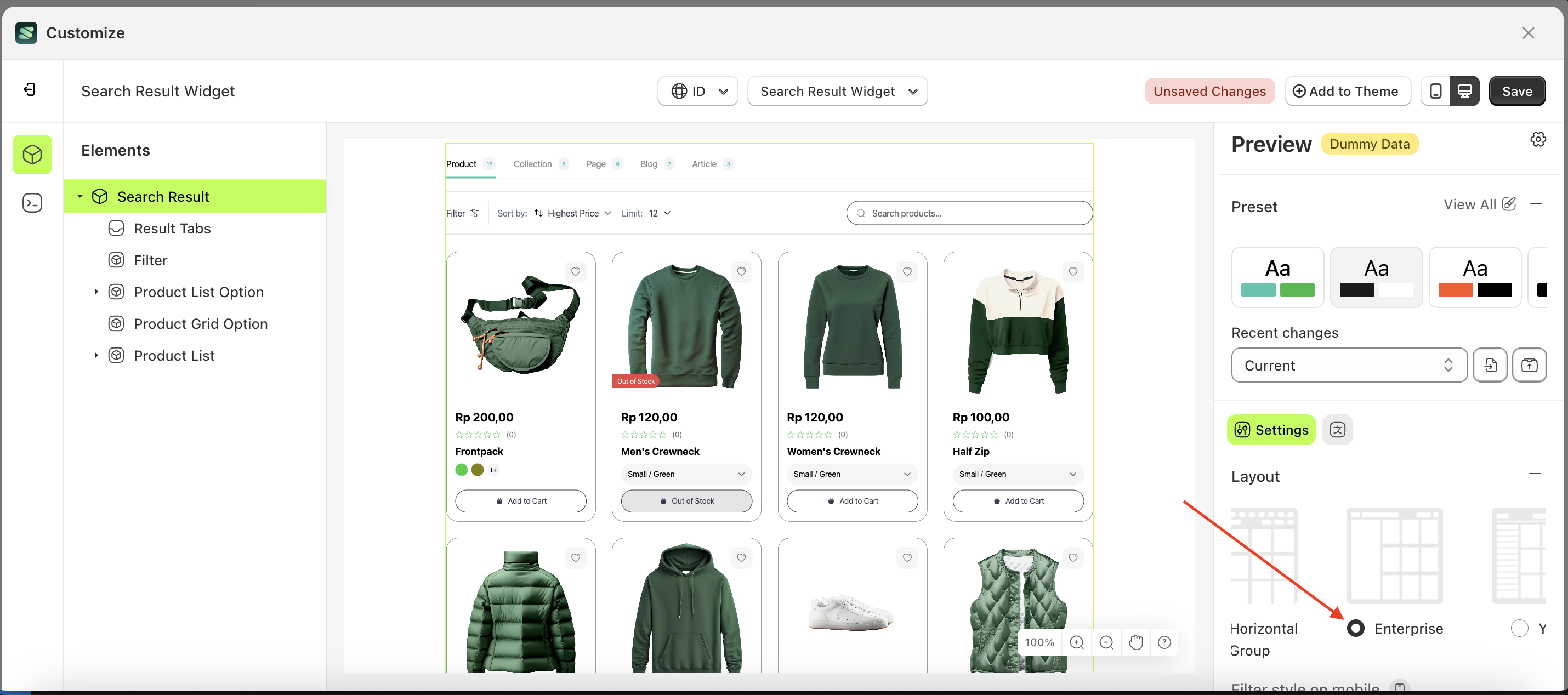Click Add to Theme button

pos(1347,92)
